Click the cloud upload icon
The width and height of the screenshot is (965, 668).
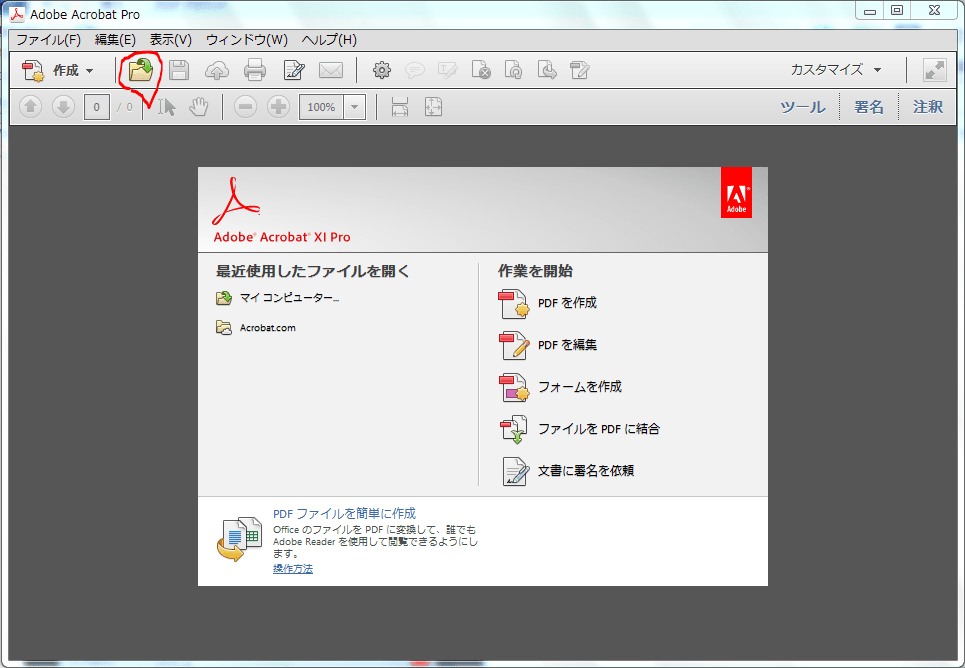tap(217, 71)
